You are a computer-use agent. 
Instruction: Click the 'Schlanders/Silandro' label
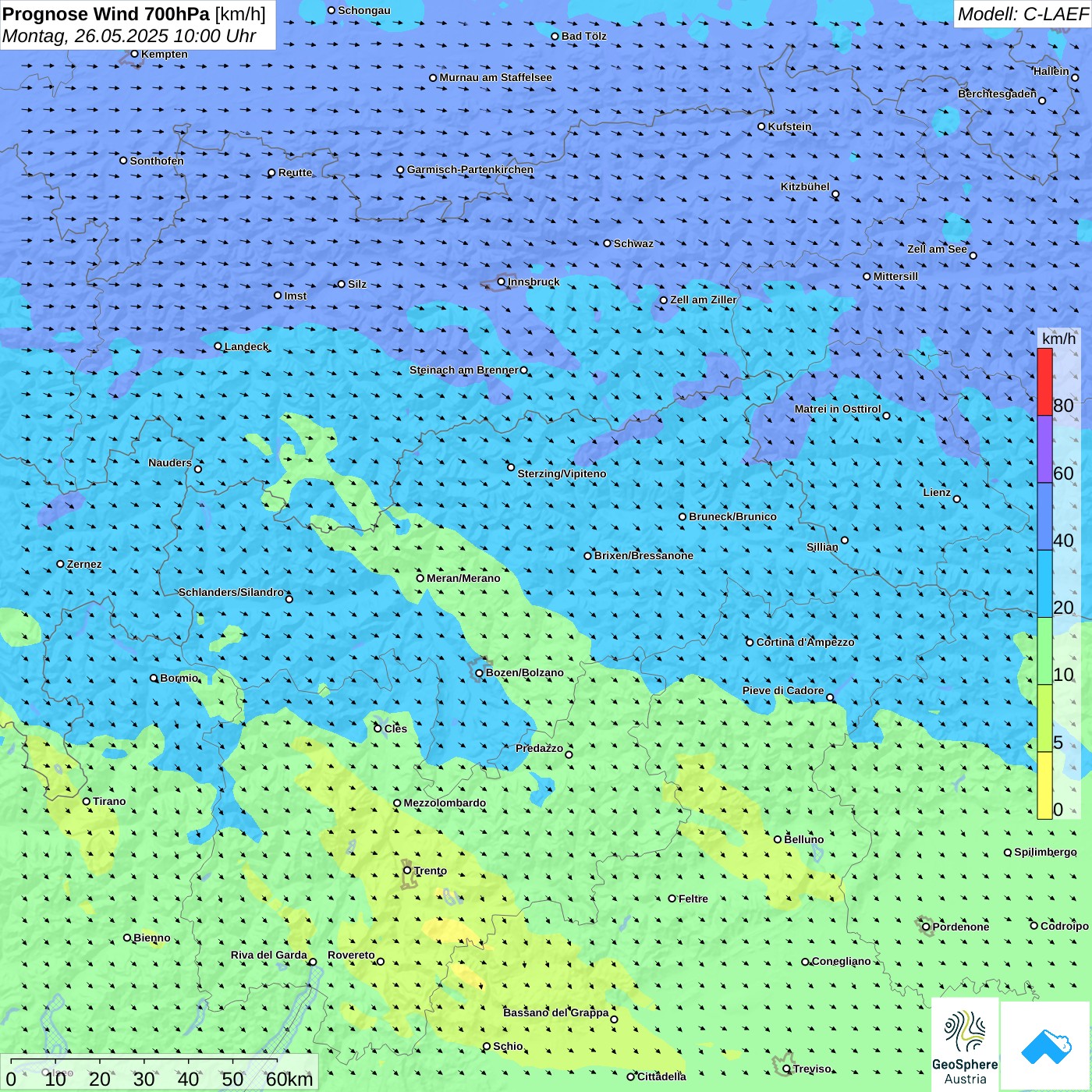(x=231, y=592)
